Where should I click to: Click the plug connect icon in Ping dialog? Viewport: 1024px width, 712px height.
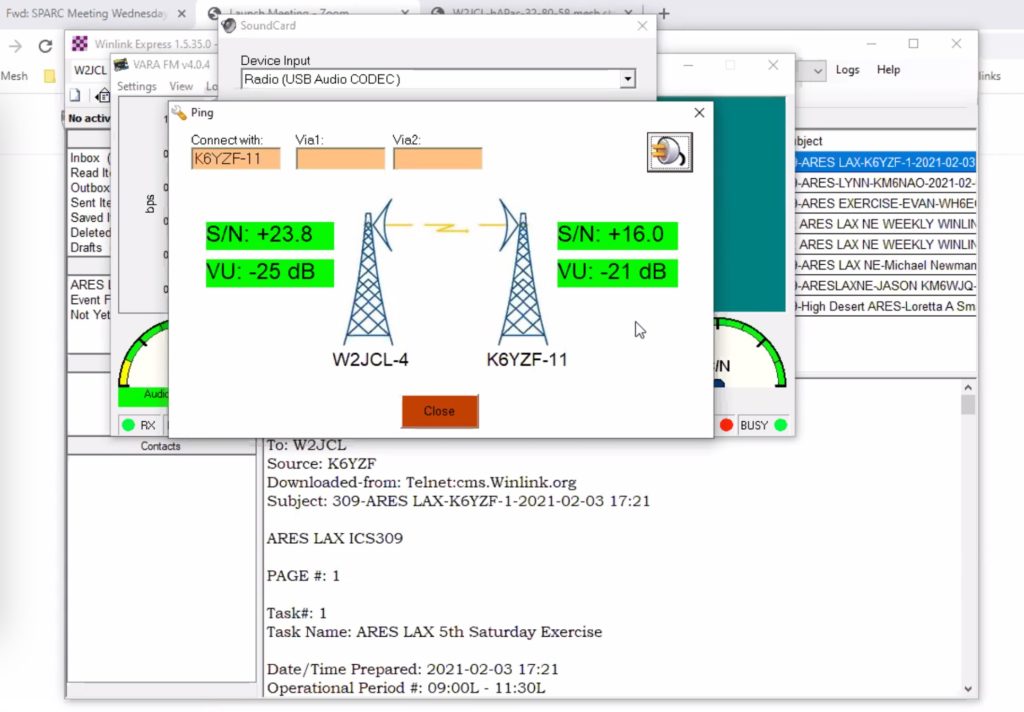pyautogui.click(x=669, y=152)
